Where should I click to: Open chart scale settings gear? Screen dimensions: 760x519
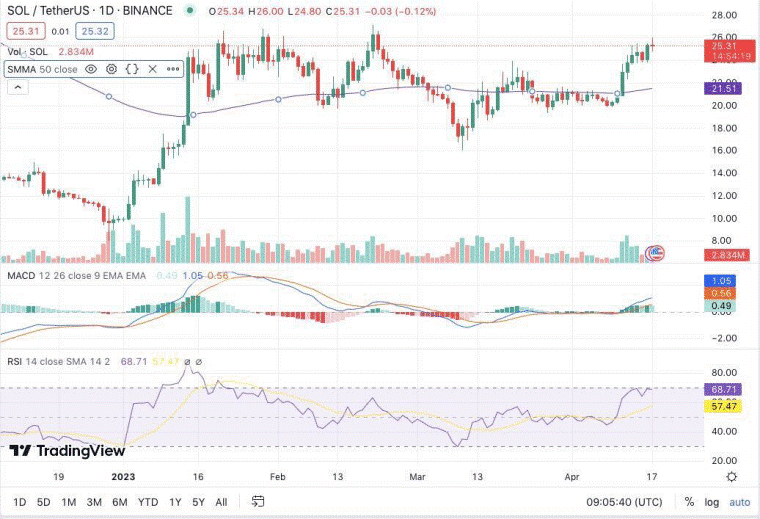[731, 477]
